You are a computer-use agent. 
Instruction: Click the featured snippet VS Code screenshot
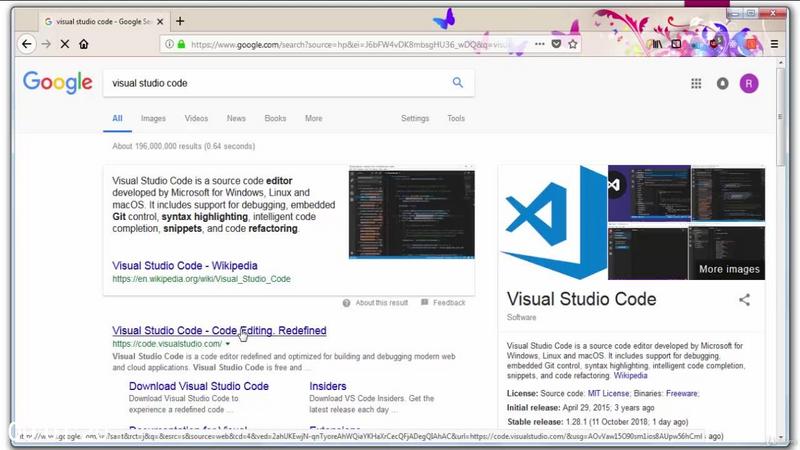point(412,212)
